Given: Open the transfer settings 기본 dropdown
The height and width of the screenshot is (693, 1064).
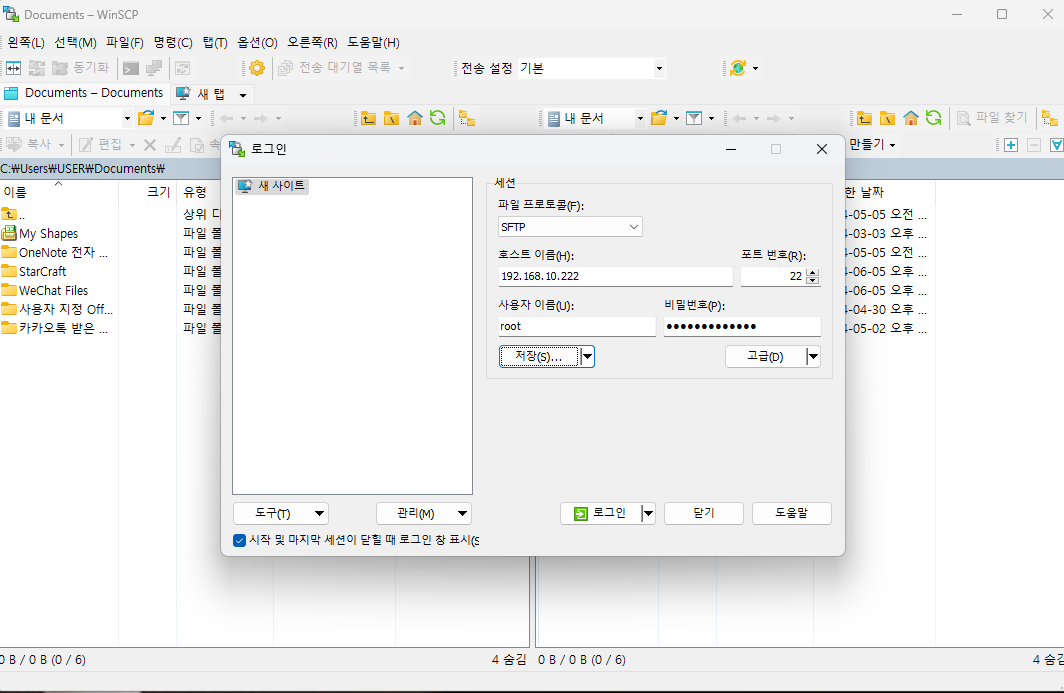Looking at the screenshot, I should click(x=659, y=68).
